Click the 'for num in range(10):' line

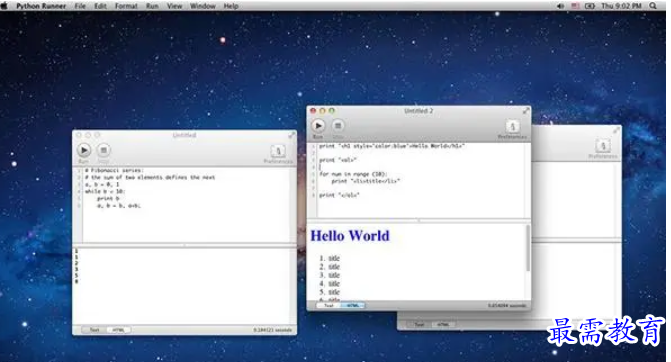(353, 174)
